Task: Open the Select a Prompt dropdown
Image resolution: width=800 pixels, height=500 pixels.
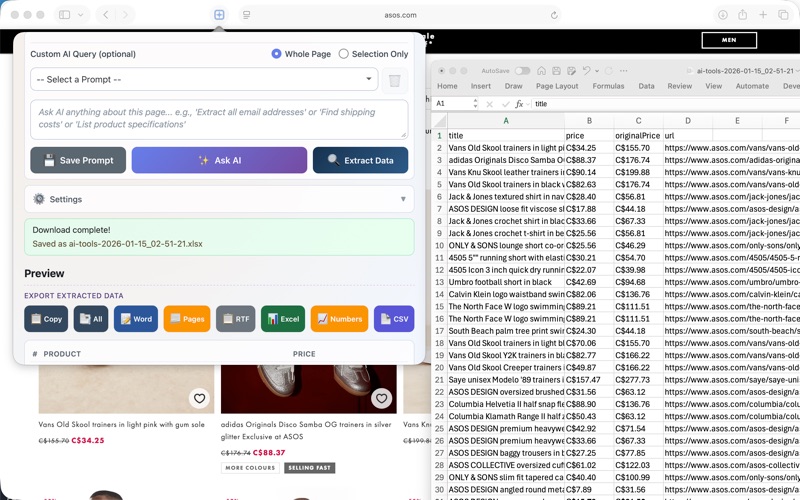Action: coord(204,80)
